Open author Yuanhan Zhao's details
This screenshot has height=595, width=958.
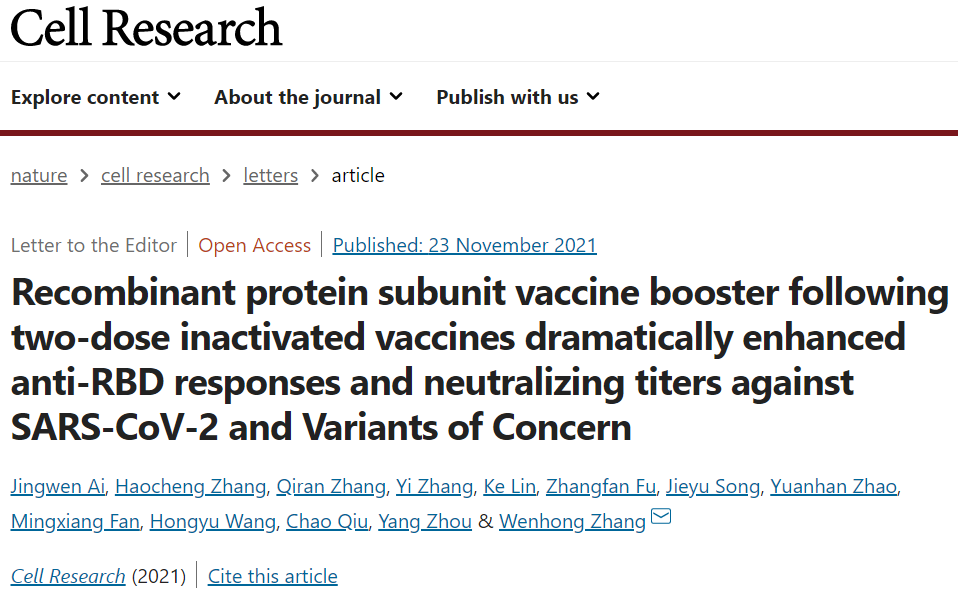[x=833, y=486]
